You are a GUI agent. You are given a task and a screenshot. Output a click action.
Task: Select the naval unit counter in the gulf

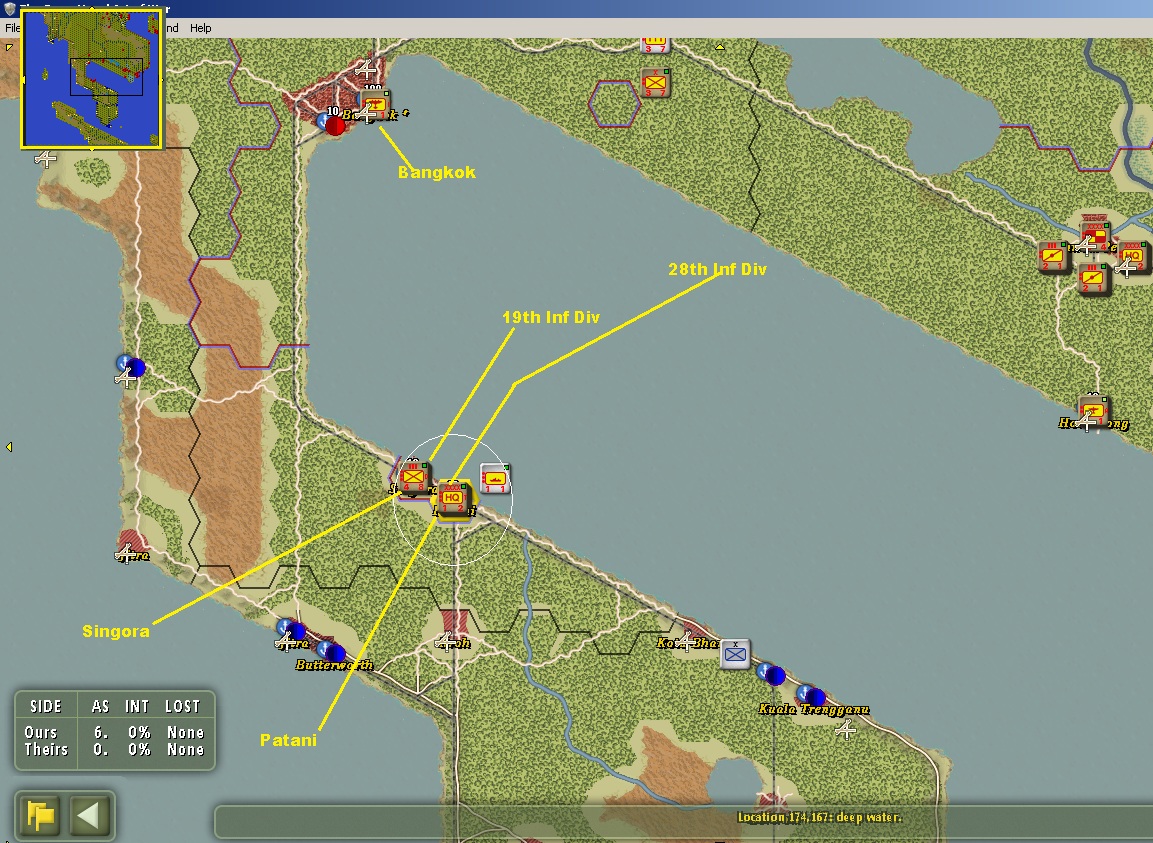coord(495,479)
